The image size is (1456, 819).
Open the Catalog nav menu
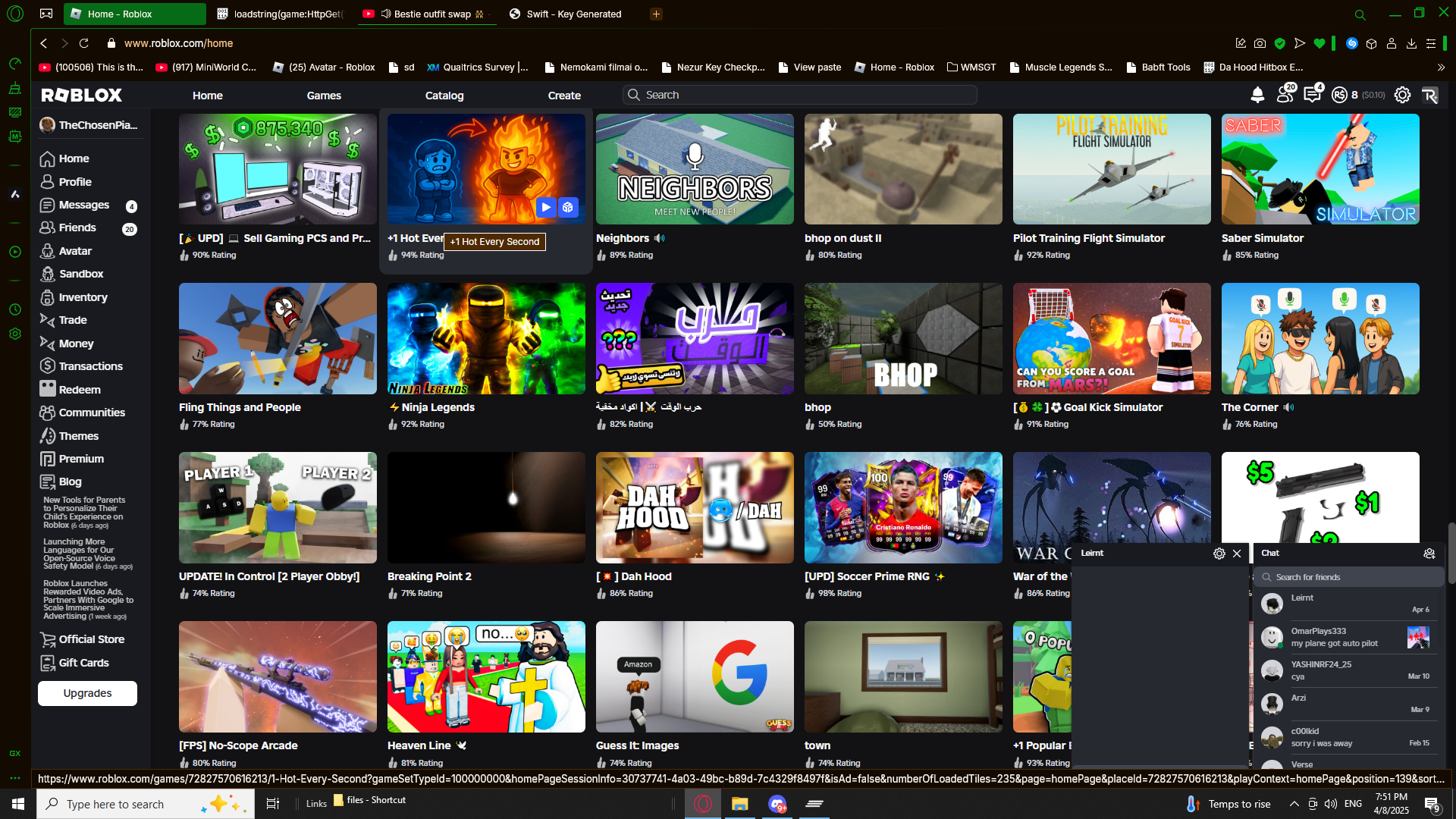pyautogui.click(x=444, y=96)
